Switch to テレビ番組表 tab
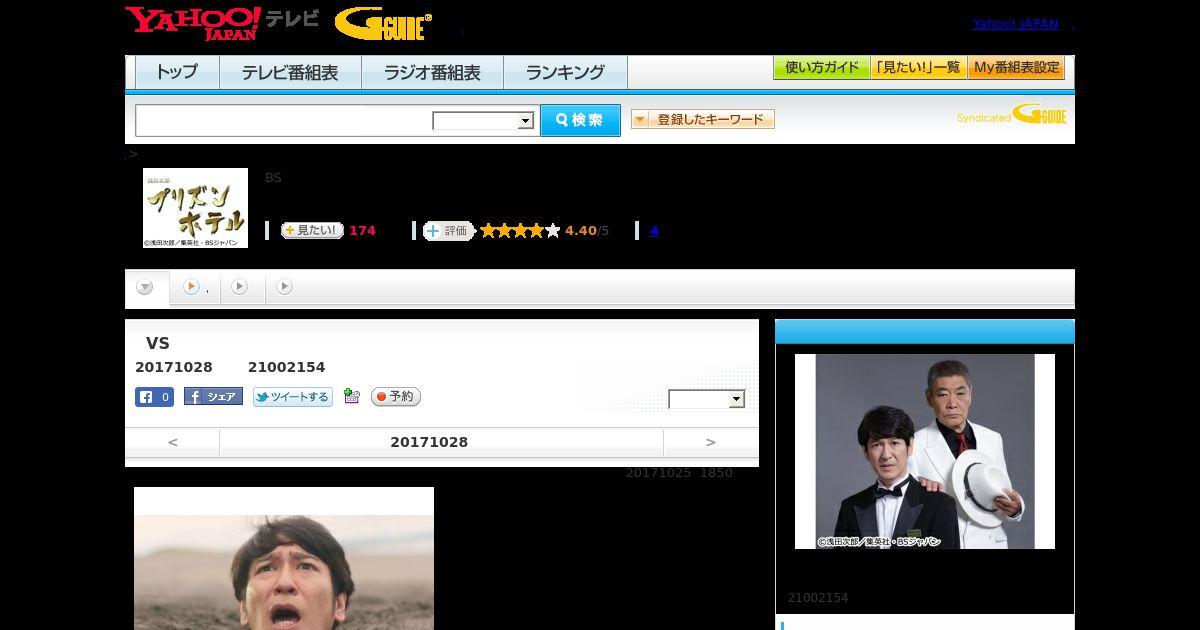The width and height of the screenshot is (1200, 630). pos(290,73)
